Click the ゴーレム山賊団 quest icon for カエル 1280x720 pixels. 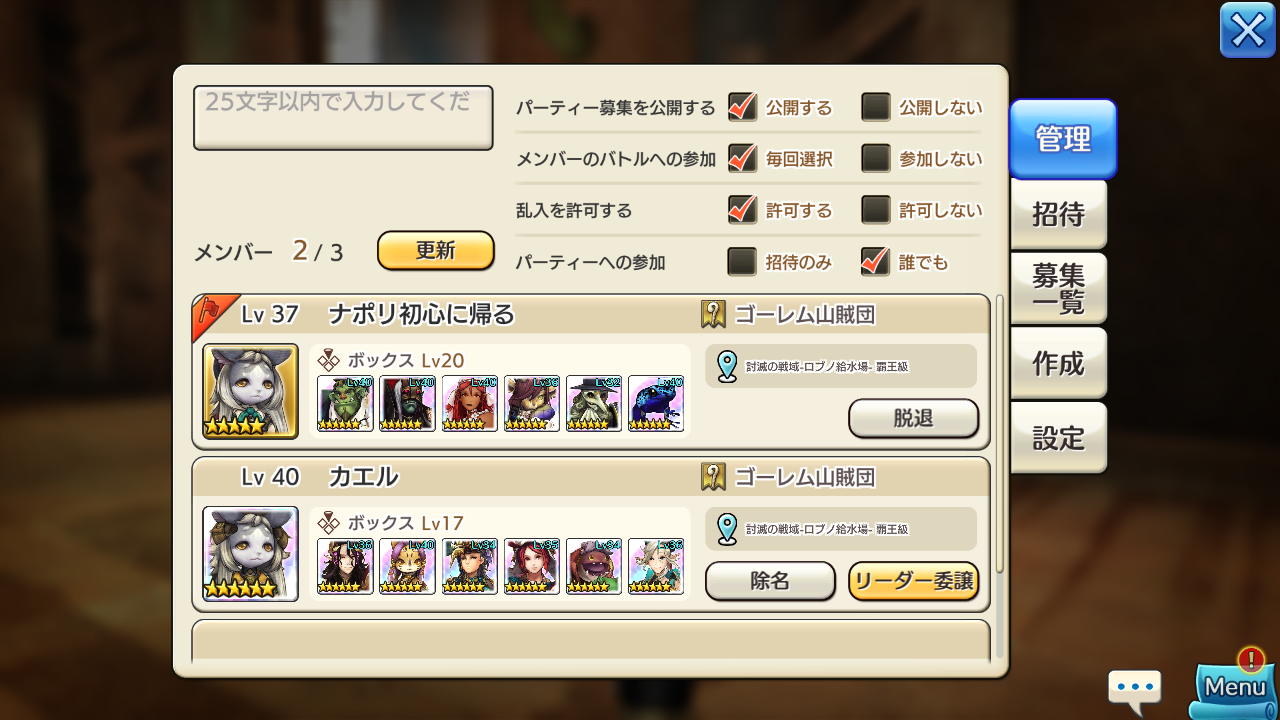click(713, 477)
